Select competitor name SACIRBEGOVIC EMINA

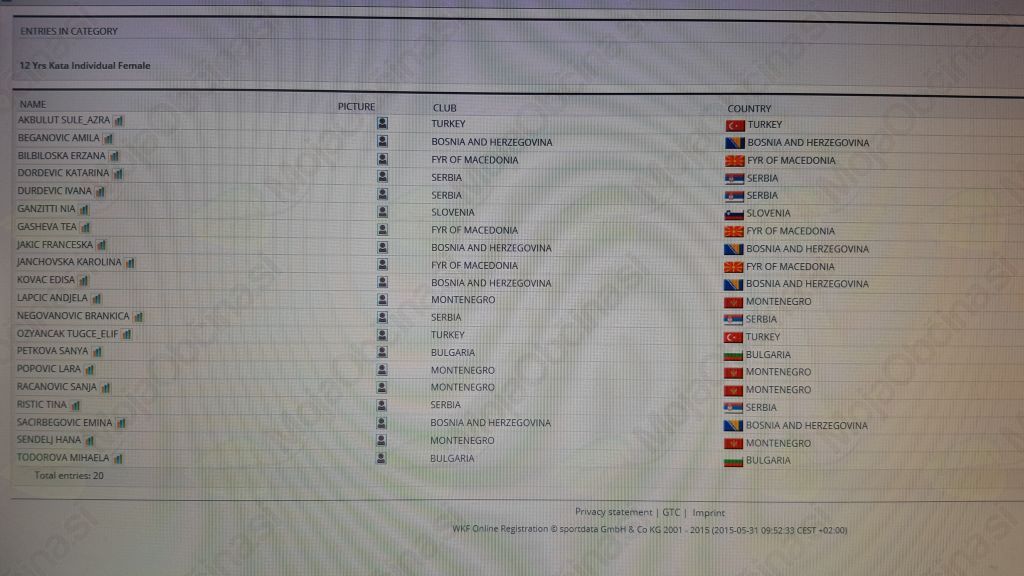coord(64,423)
